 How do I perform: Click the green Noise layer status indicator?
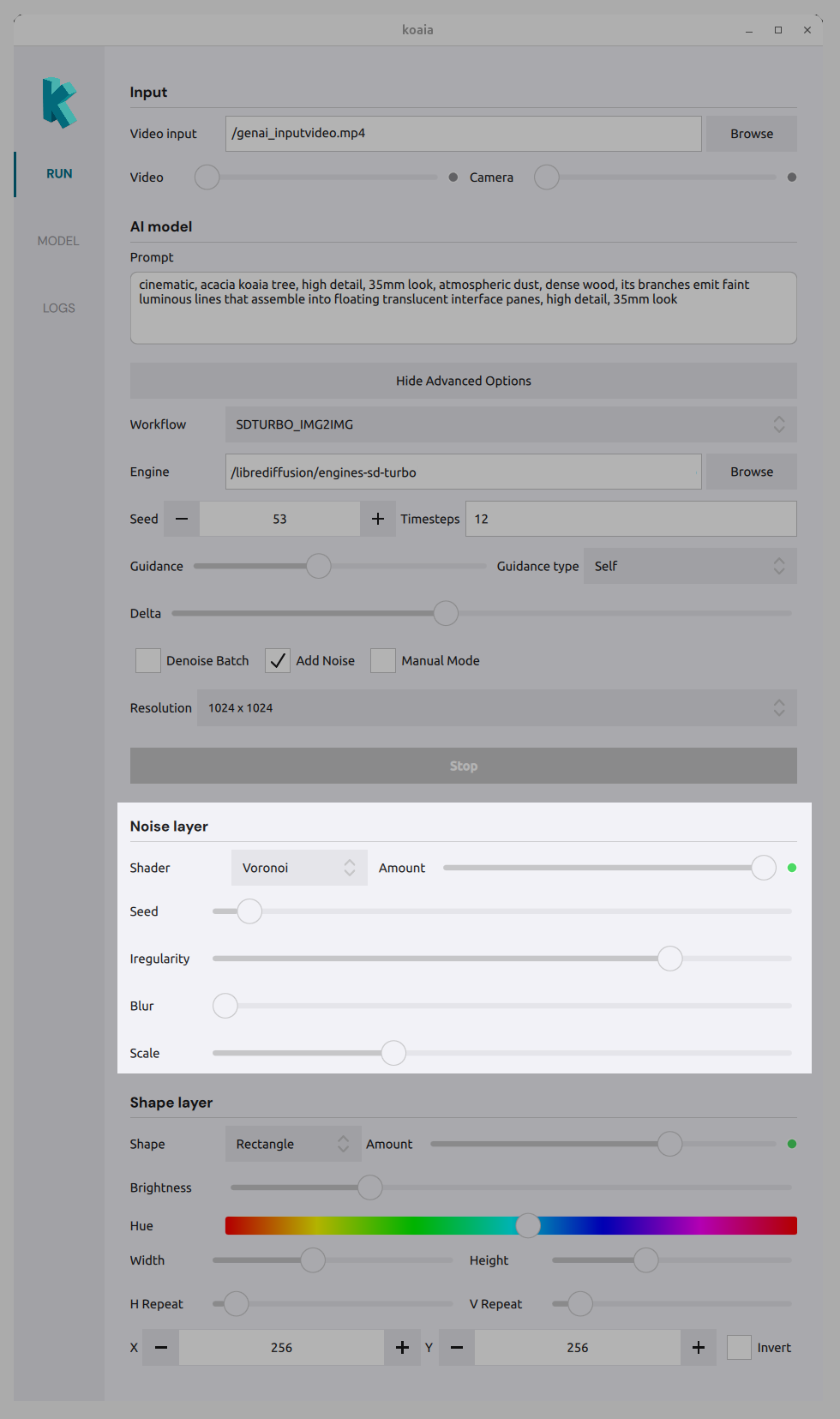click(792, 868)
